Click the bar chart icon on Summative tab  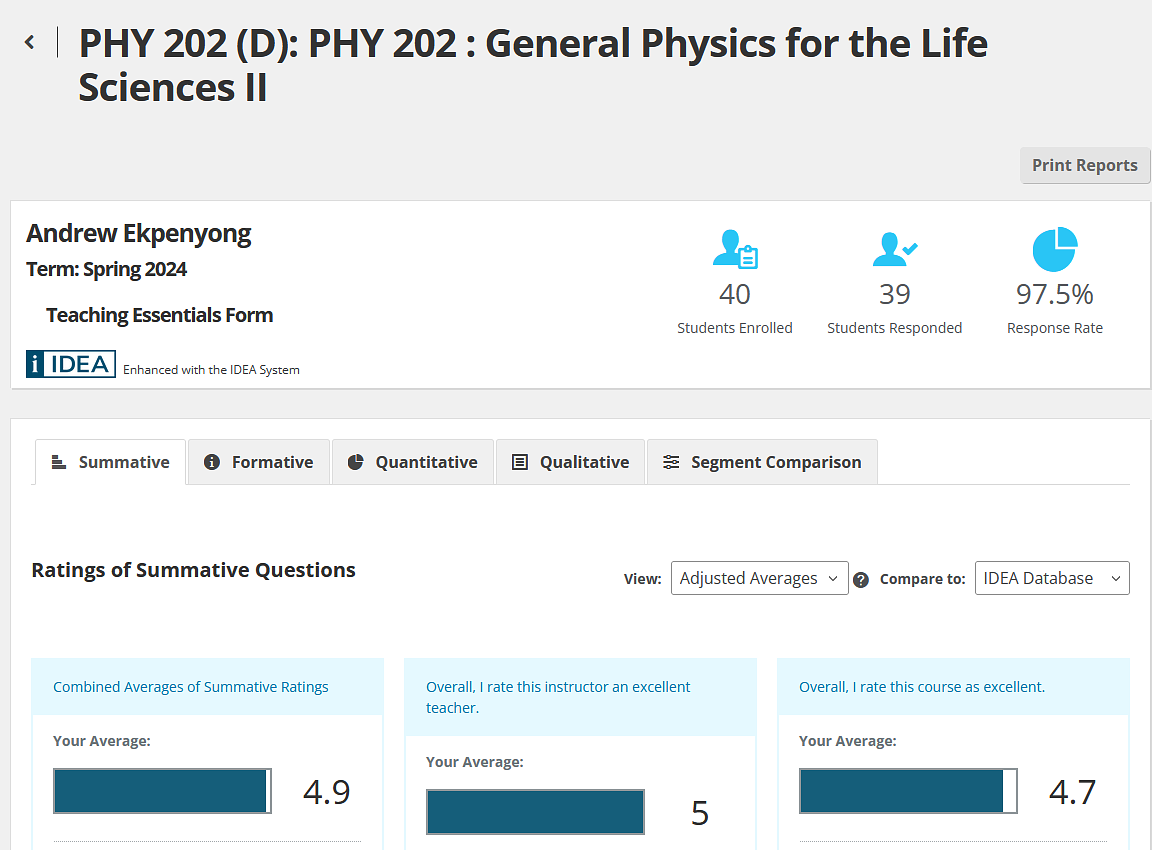[x=59, y=462]
